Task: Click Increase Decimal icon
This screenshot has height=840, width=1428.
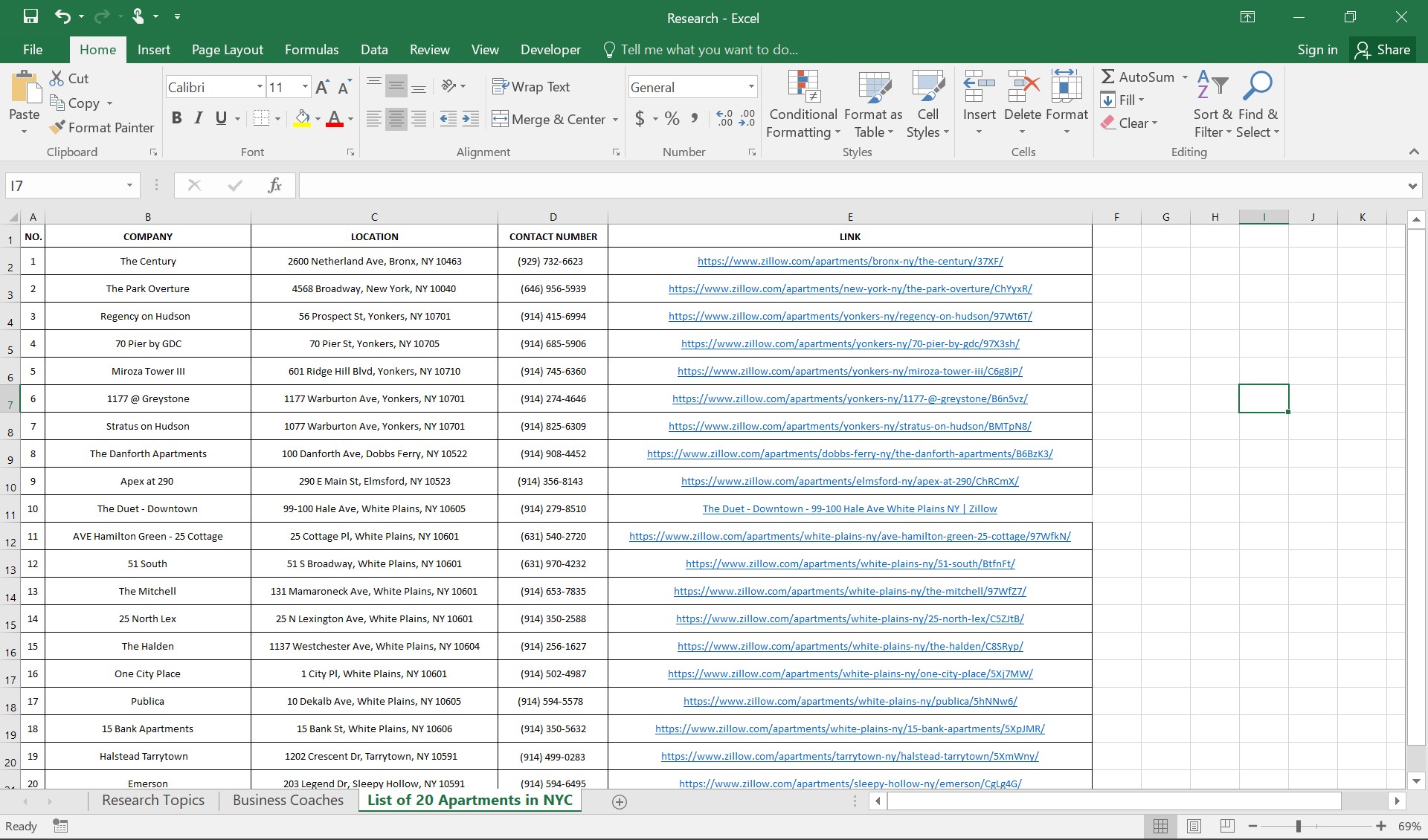Action: pyautogui.click(x=724, y=118)
